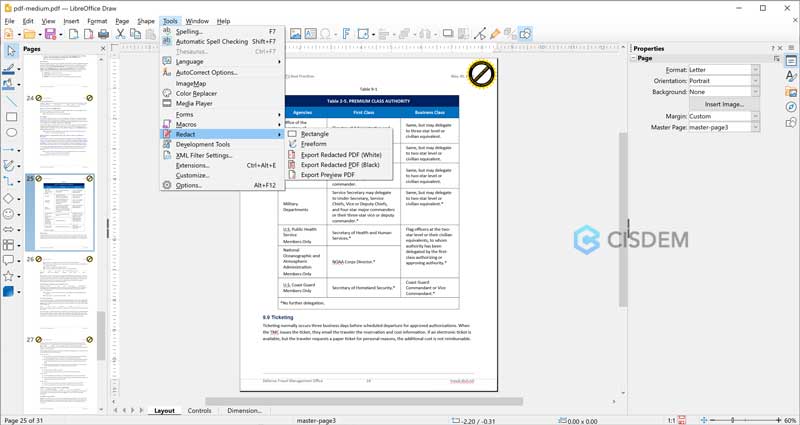Click the Print icon in toolbar
The width and height of the screenshot is (800, 425).
[101, 34]
